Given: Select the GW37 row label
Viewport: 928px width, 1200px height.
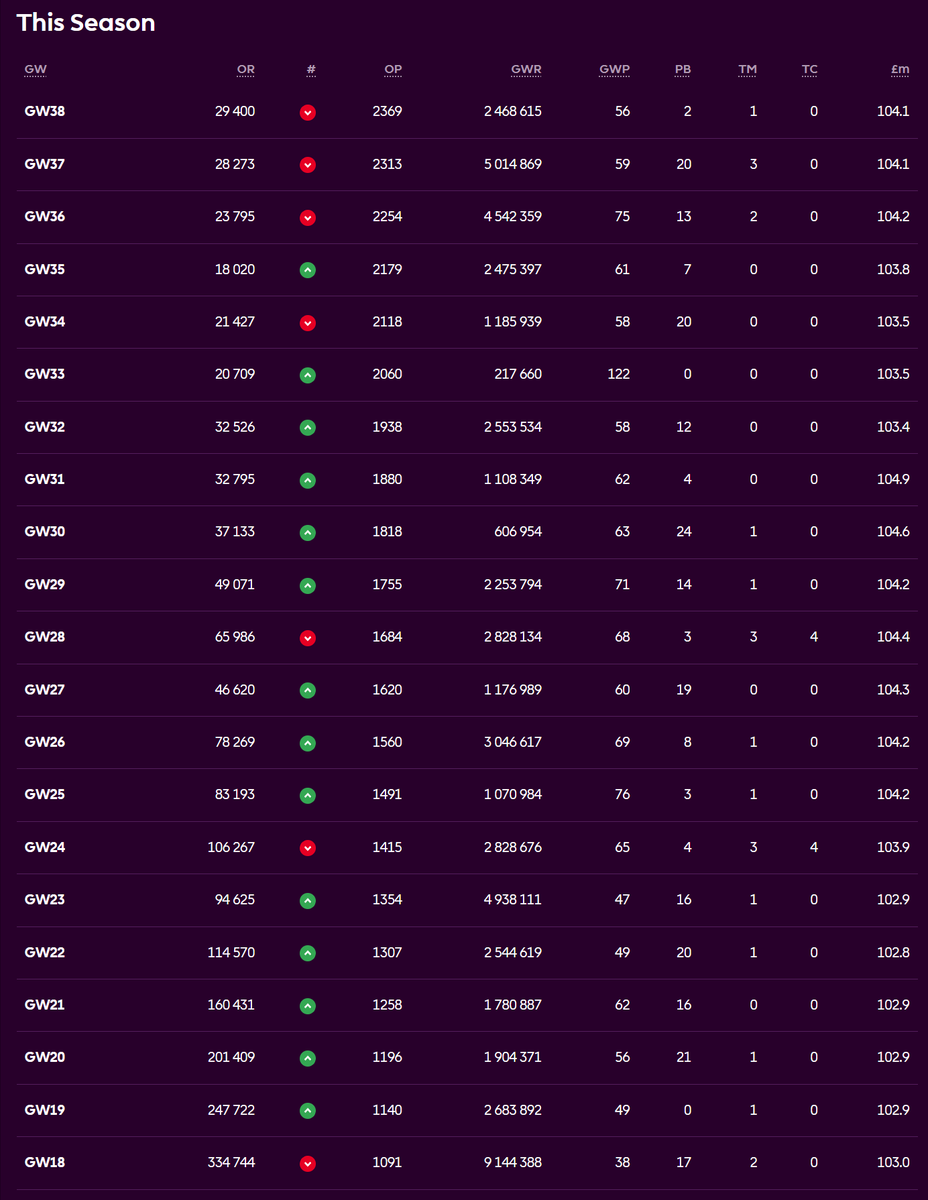Looking at the screenshot, I should [45, 164].
